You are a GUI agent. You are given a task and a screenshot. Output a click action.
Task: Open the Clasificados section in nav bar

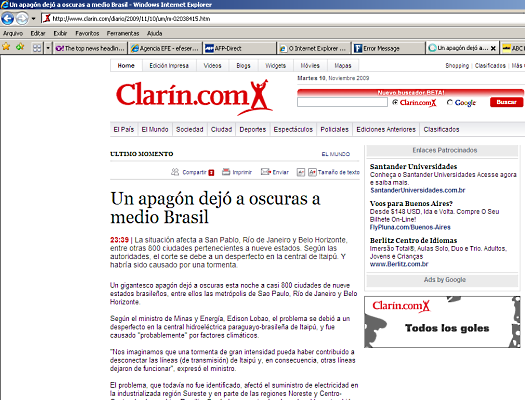[x=441, y=130]
